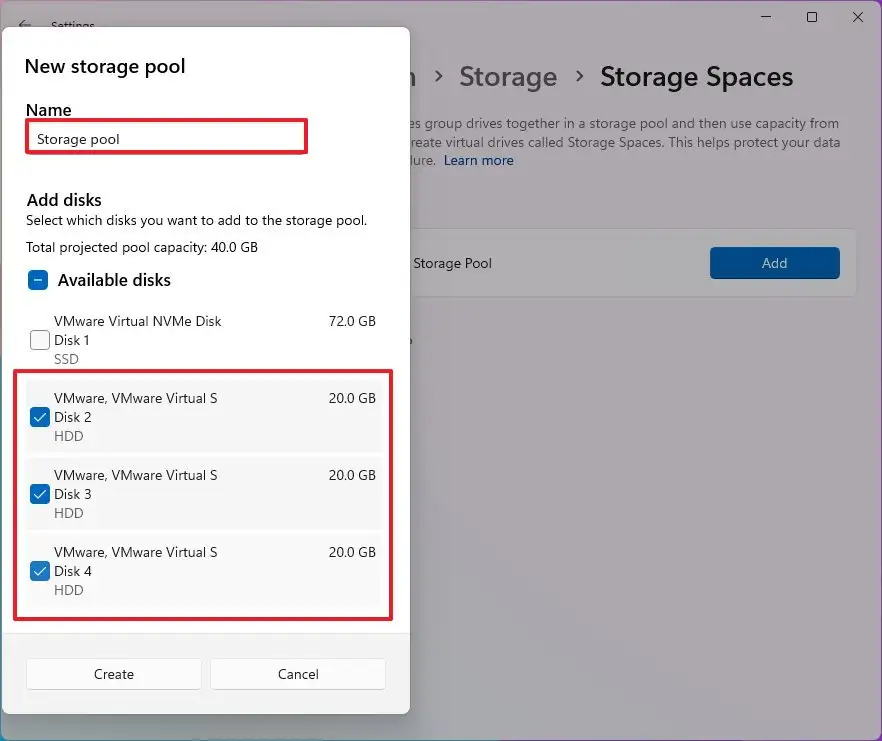Check Disk 1 VMware Virtual NVMe Disk

(x=39, y=339)
